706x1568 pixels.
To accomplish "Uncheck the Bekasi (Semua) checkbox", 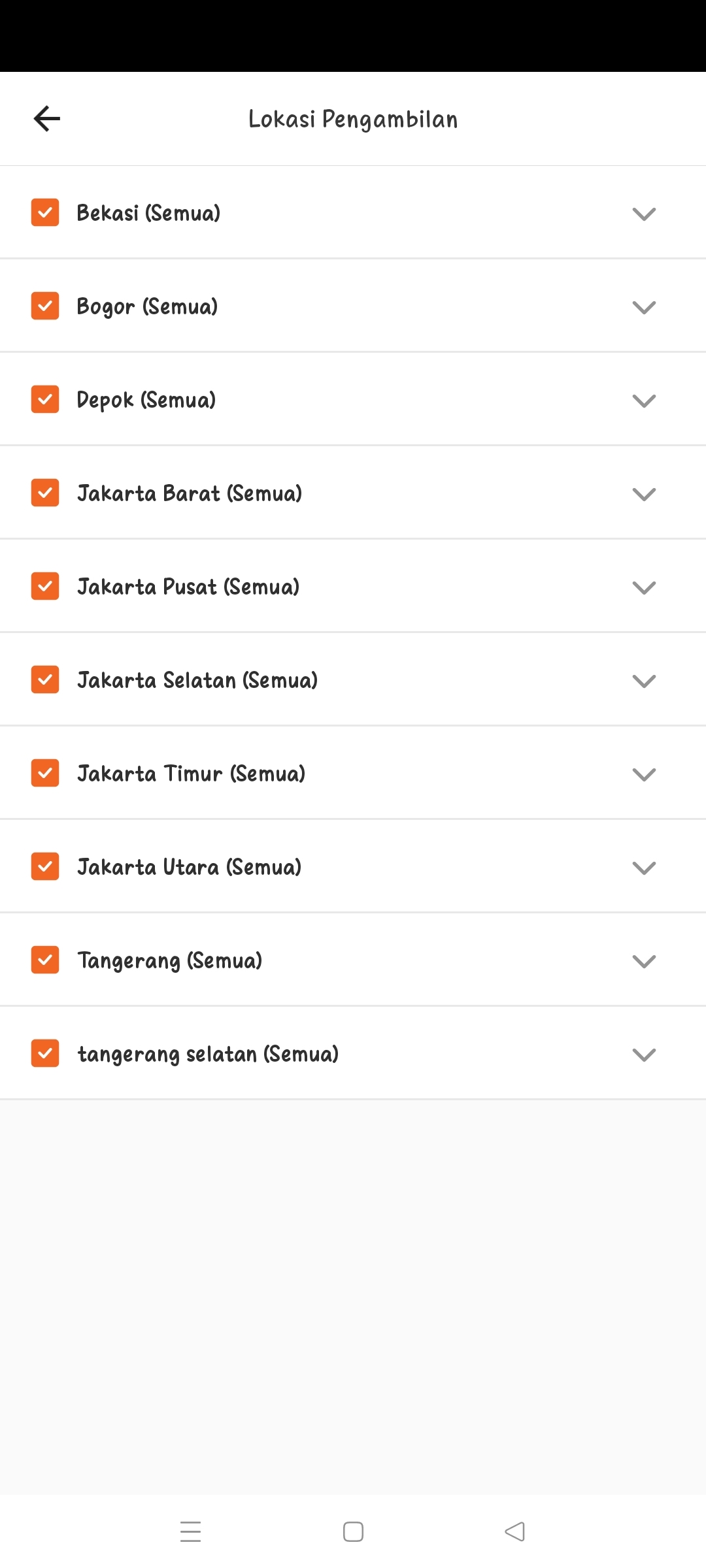I will (45, 212).
